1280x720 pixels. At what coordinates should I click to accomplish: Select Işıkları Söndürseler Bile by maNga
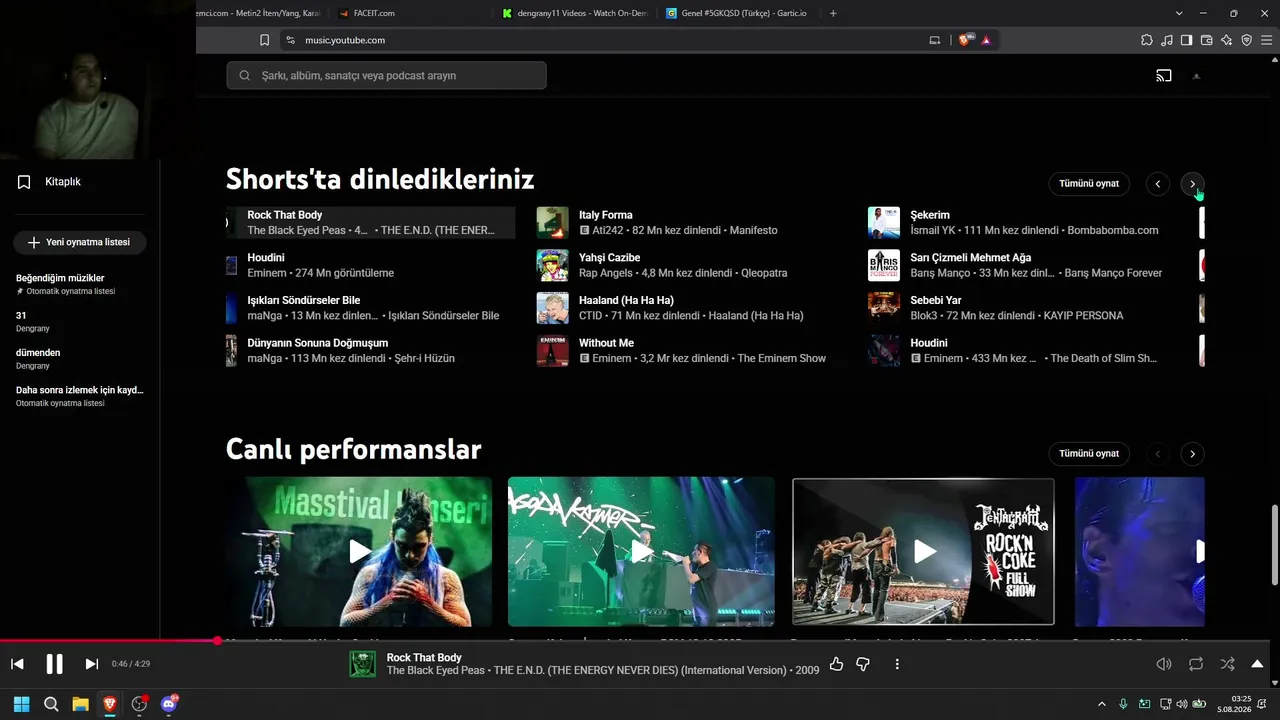point(371,308)
